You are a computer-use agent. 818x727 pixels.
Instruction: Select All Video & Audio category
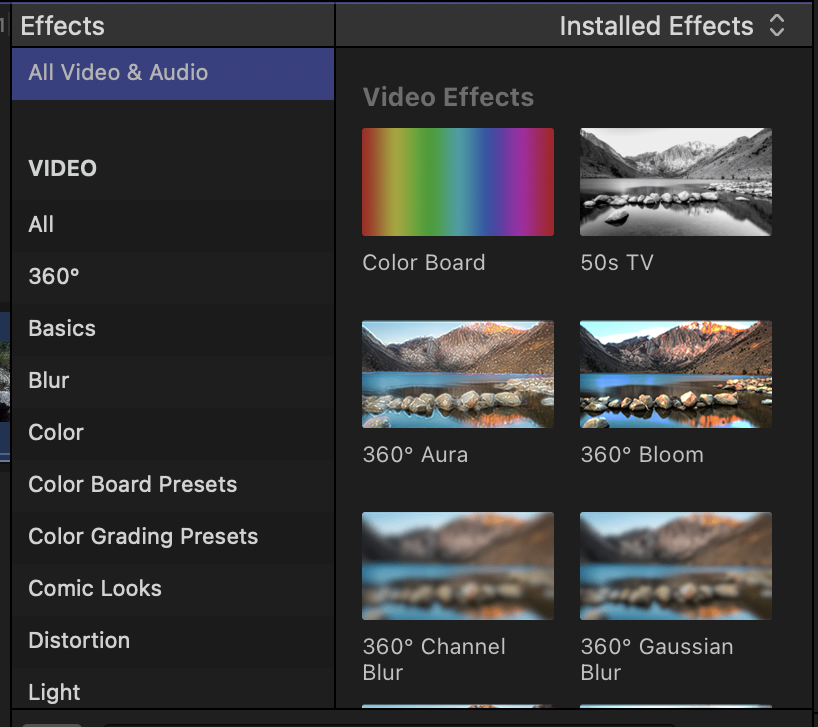pos(173,74)
